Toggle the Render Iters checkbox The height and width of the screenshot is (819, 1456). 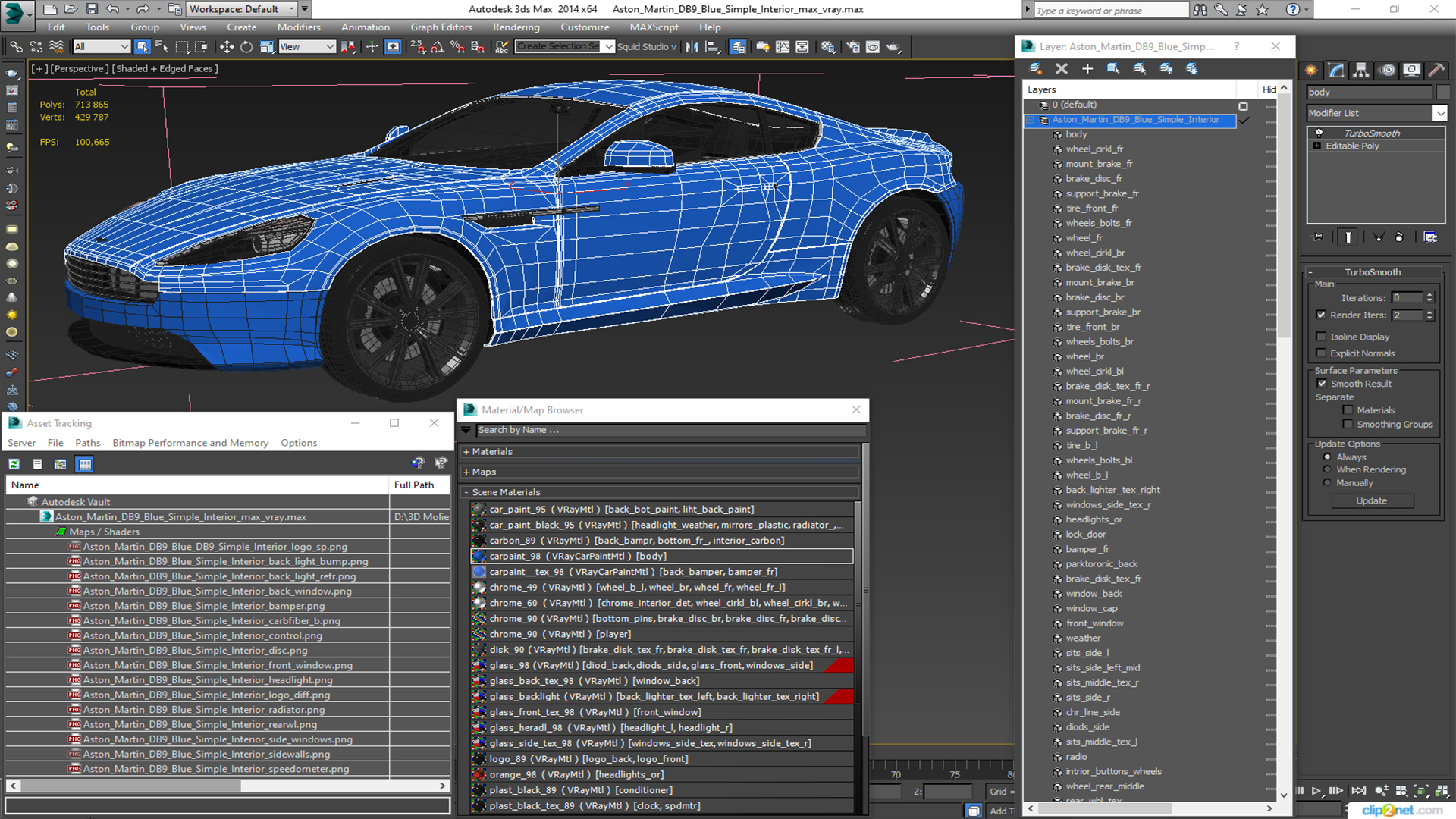1321,315
